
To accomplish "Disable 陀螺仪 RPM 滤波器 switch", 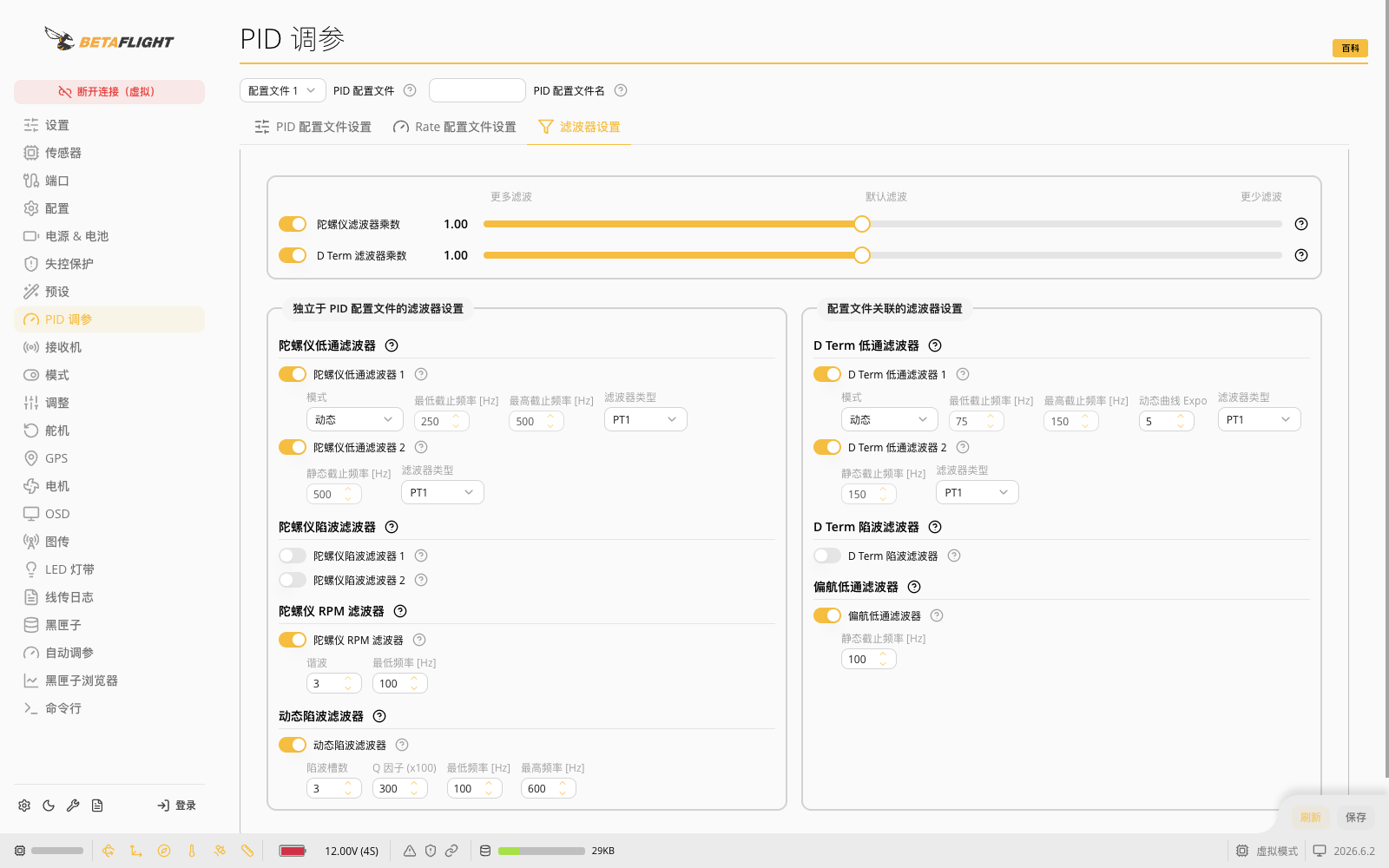I will 293,640.
